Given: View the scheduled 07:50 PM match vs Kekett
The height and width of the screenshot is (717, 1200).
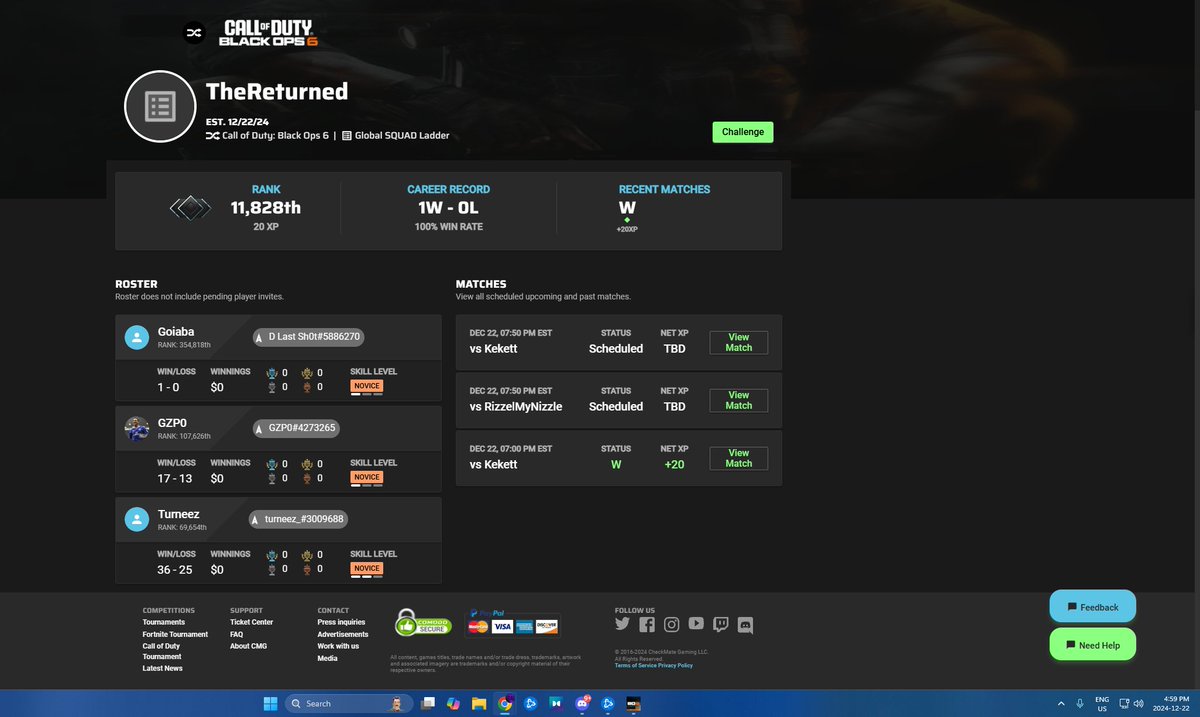Looking at the screenshot, I should click(739, 342).
